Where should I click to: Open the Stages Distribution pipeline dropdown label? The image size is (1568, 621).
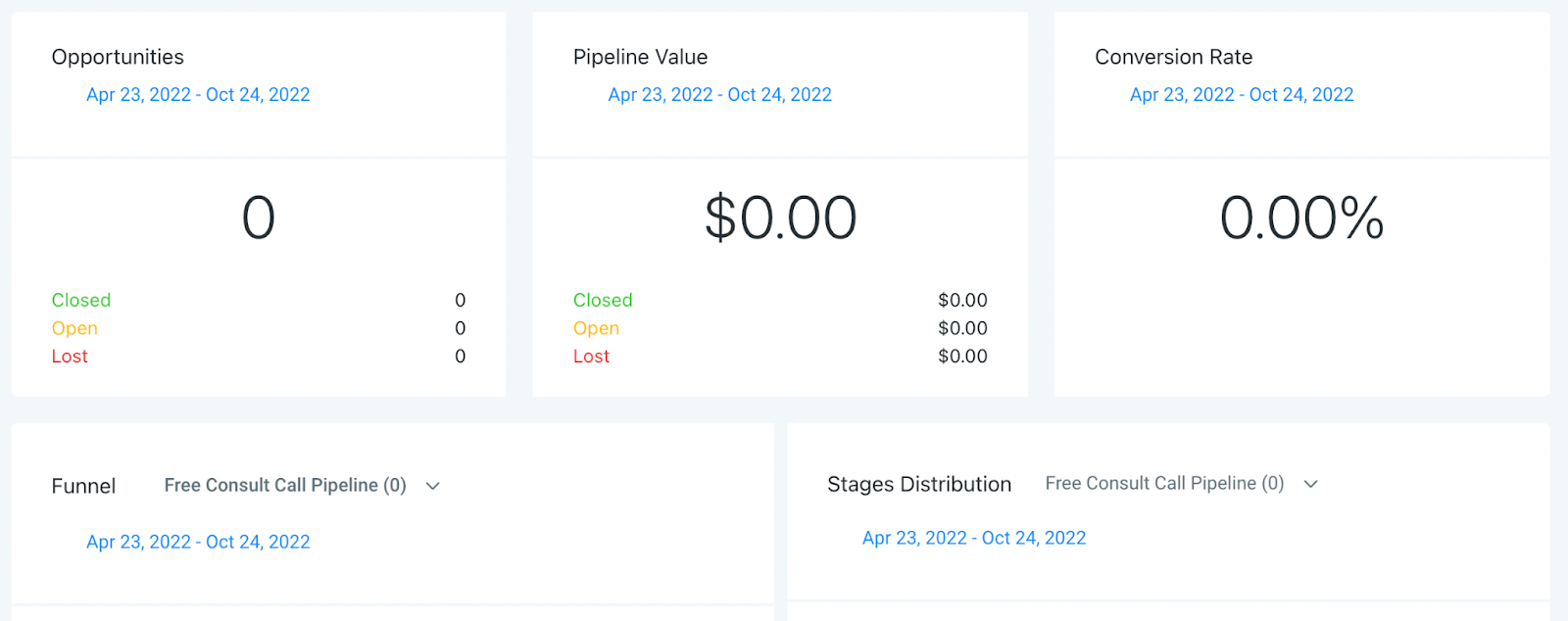coord(1164,484)
